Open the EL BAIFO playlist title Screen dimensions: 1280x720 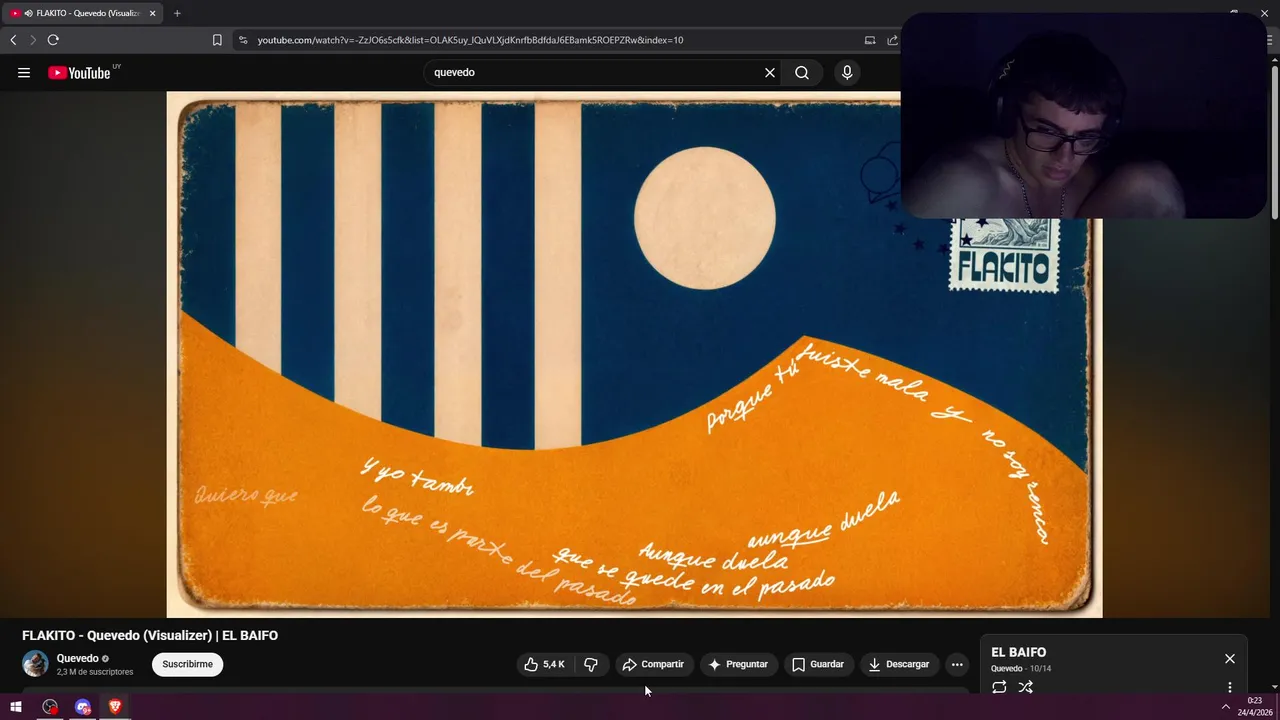pos(1018,652)
